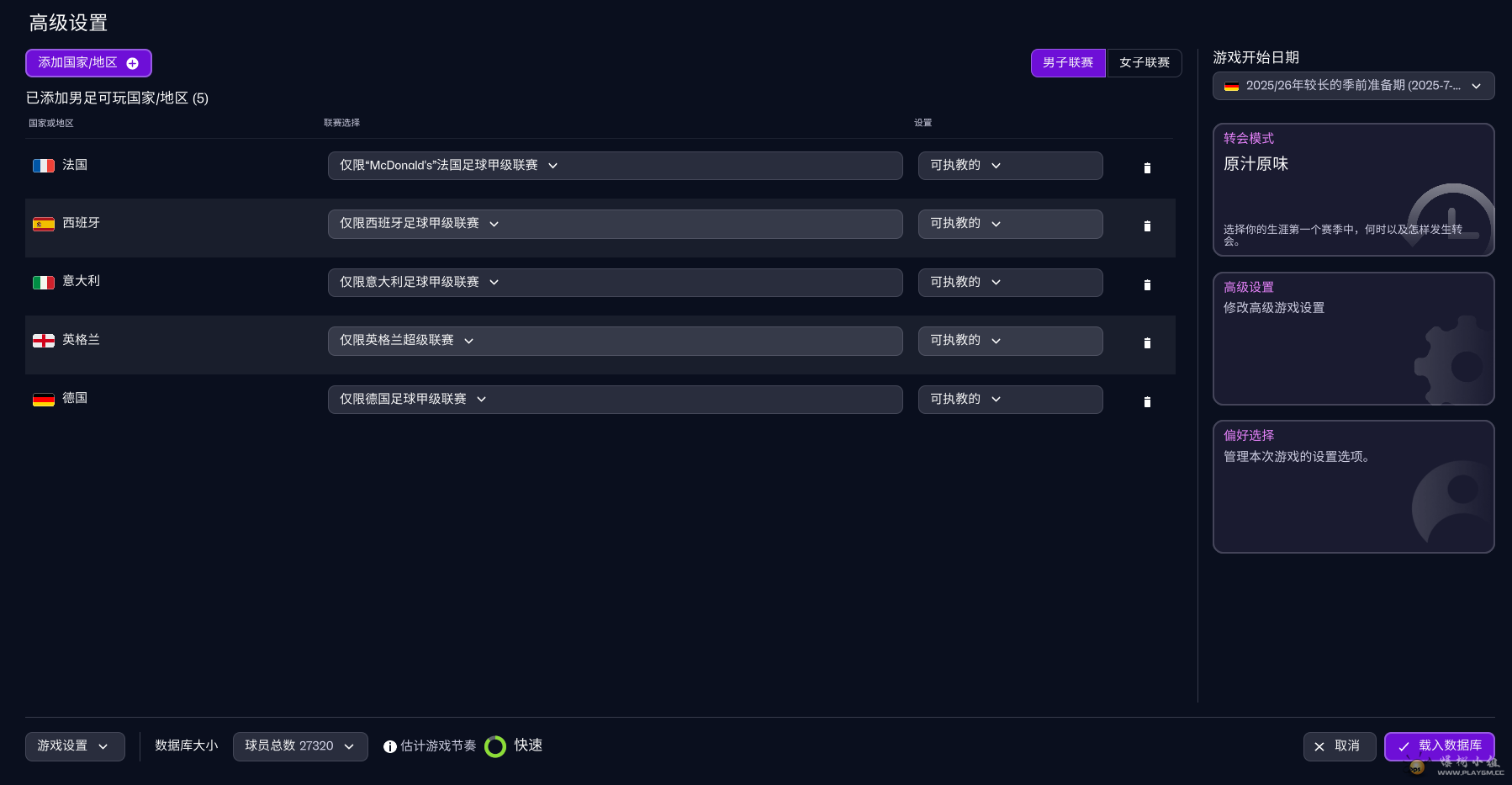Click the 游戏开始日期 label
The width and height of the screenshot is (1512, 785).
[1256, 57]
